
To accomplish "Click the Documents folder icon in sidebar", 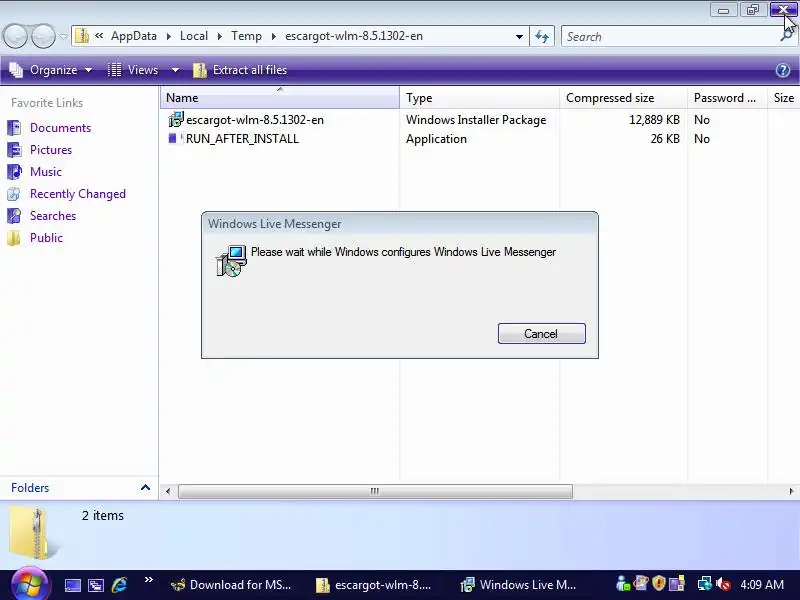I will click(14, 128).
